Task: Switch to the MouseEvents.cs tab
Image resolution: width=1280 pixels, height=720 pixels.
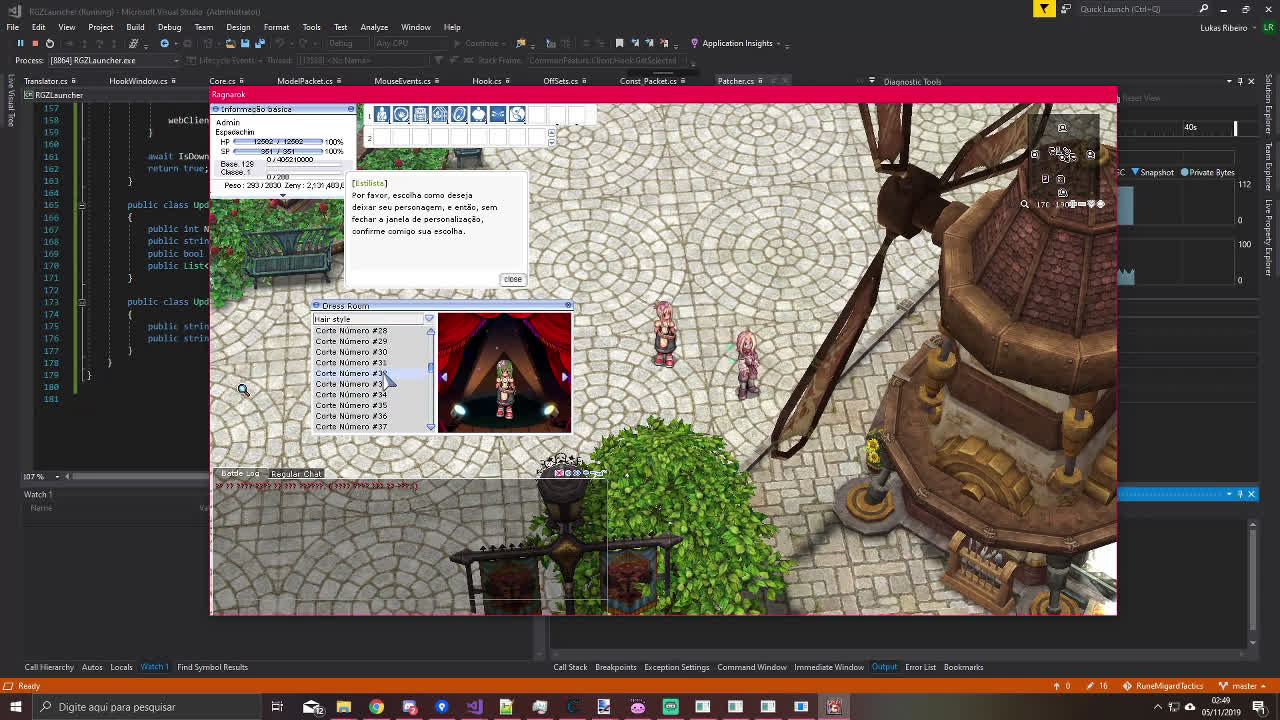Action: point(402,81)
